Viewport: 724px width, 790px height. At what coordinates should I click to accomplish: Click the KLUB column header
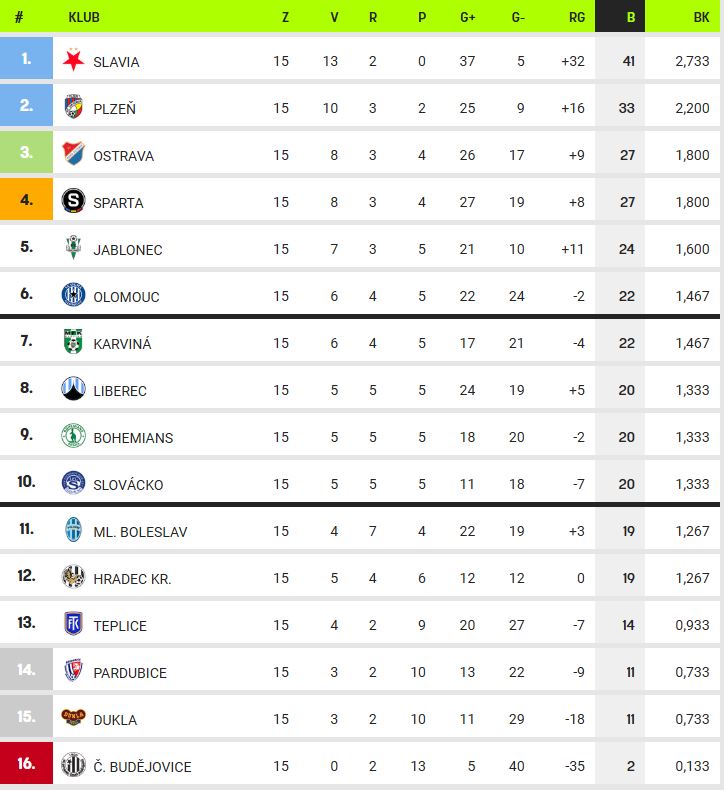pos(84,17)
